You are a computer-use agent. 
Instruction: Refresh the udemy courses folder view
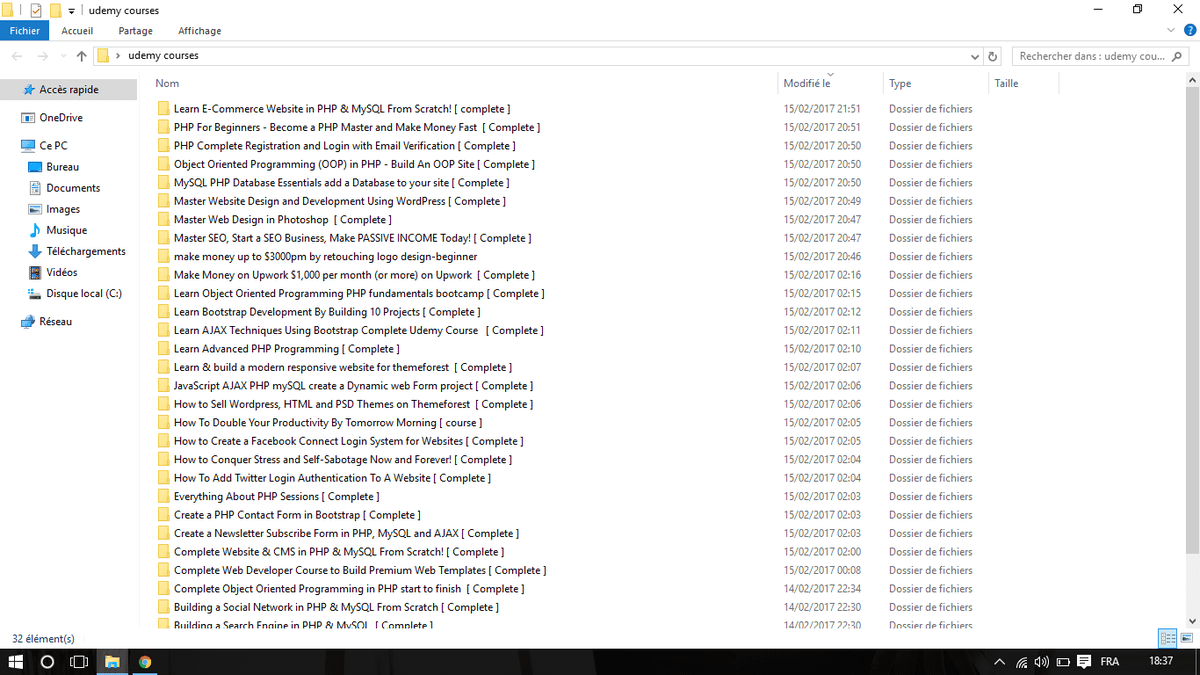click(x=993, y=56)
